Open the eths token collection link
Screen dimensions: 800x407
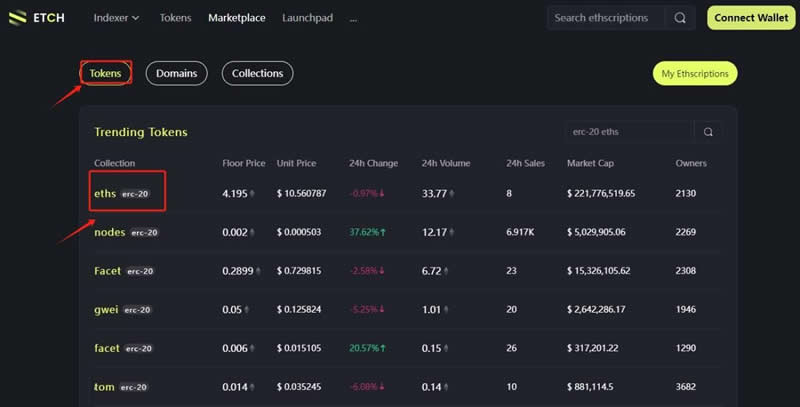(104, 194)
